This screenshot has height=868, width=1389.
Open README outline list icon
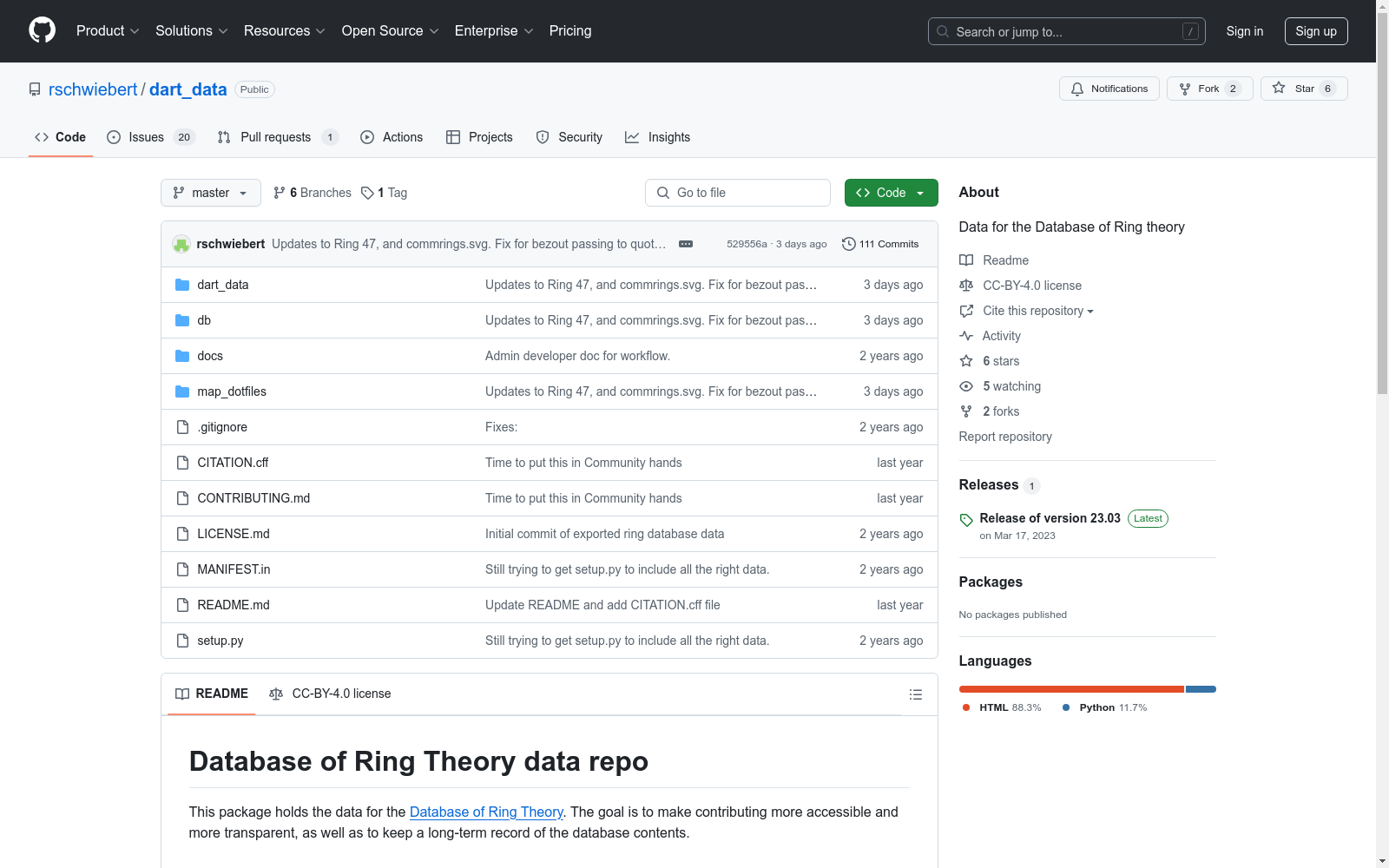(915, 694)
